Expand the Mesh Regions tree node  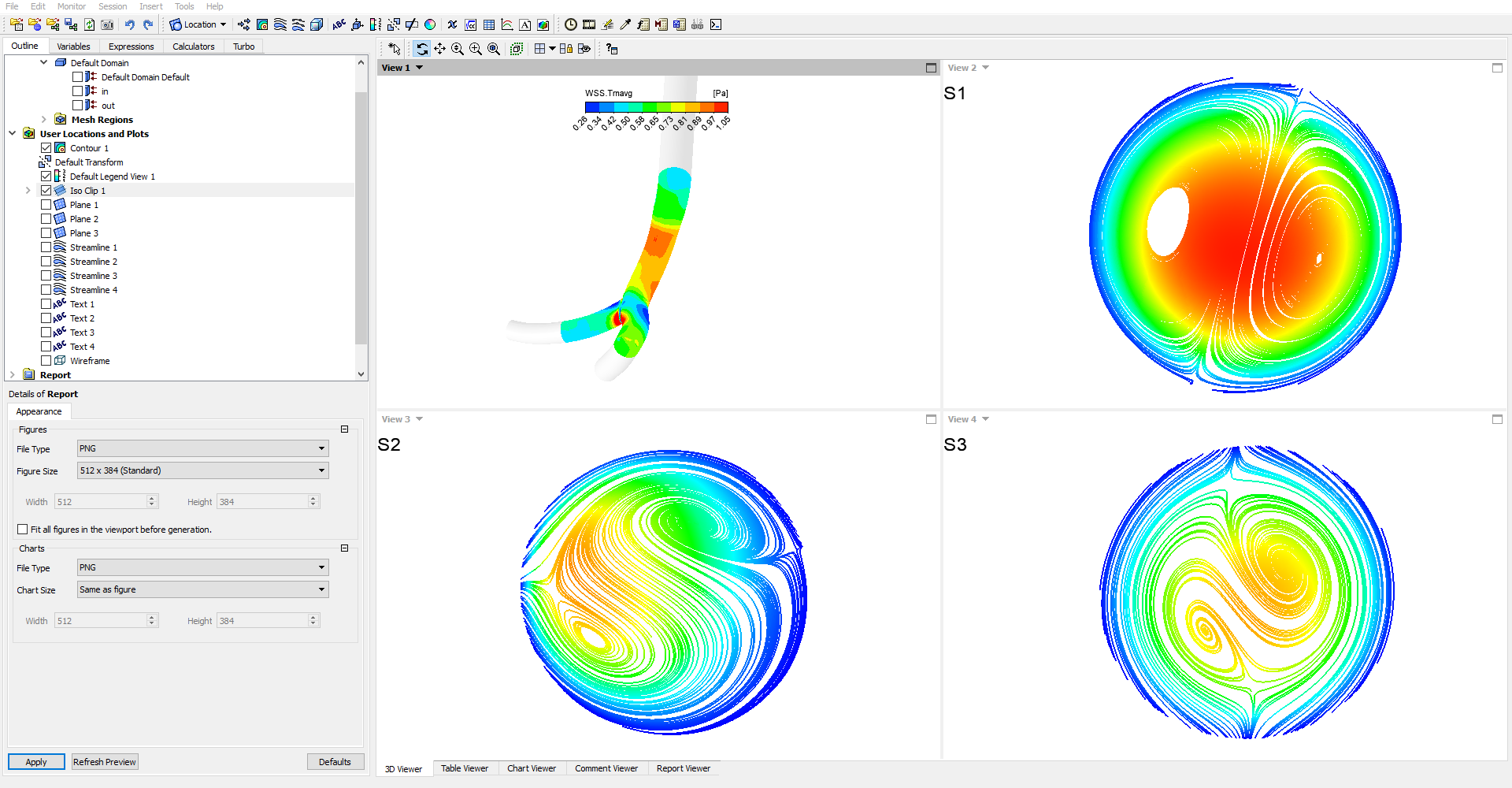(44, 120)
